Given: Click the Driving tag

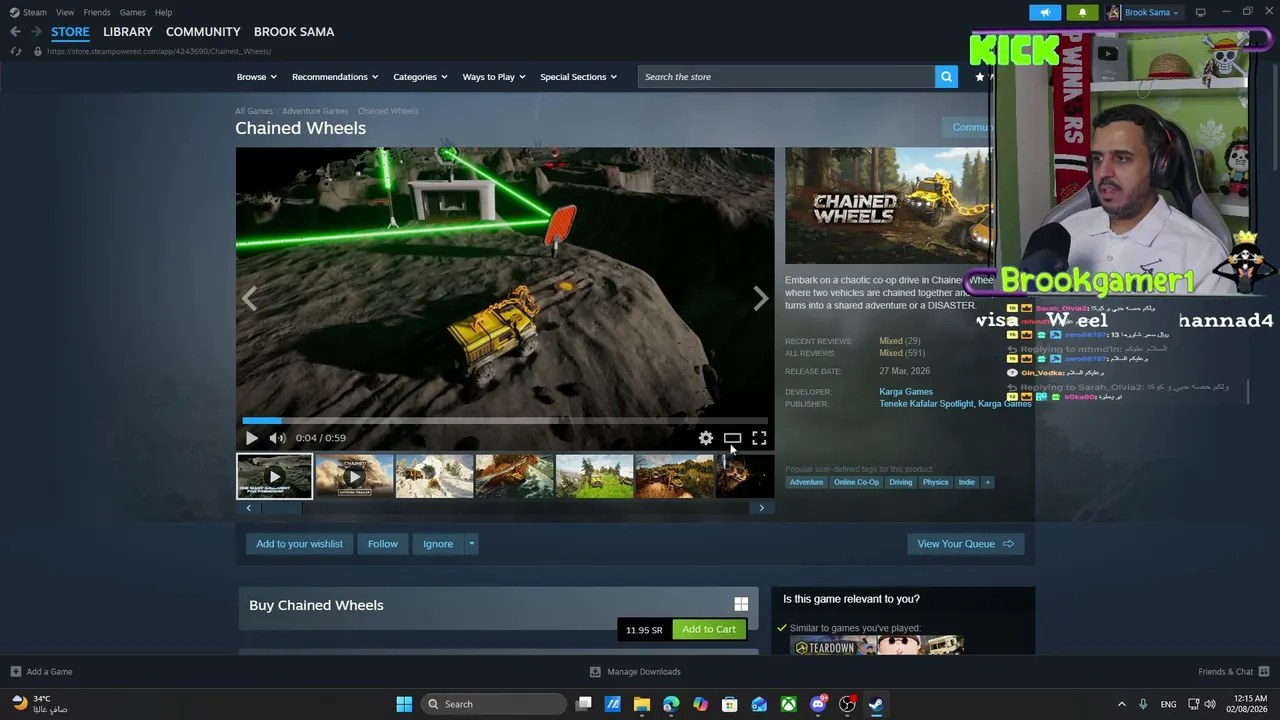Looking at the screenshot, I should point(901,482).
